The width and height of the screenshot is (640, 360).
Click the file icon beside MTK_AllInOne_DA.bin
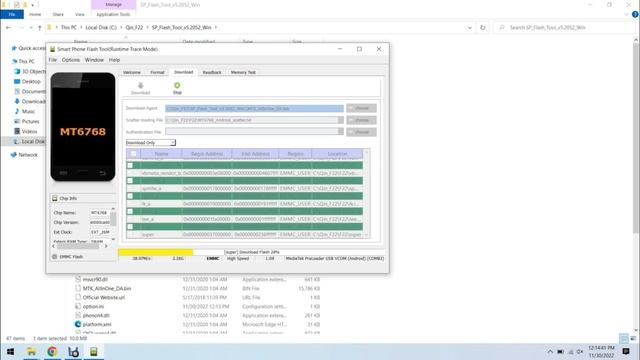tap(78, 288)
